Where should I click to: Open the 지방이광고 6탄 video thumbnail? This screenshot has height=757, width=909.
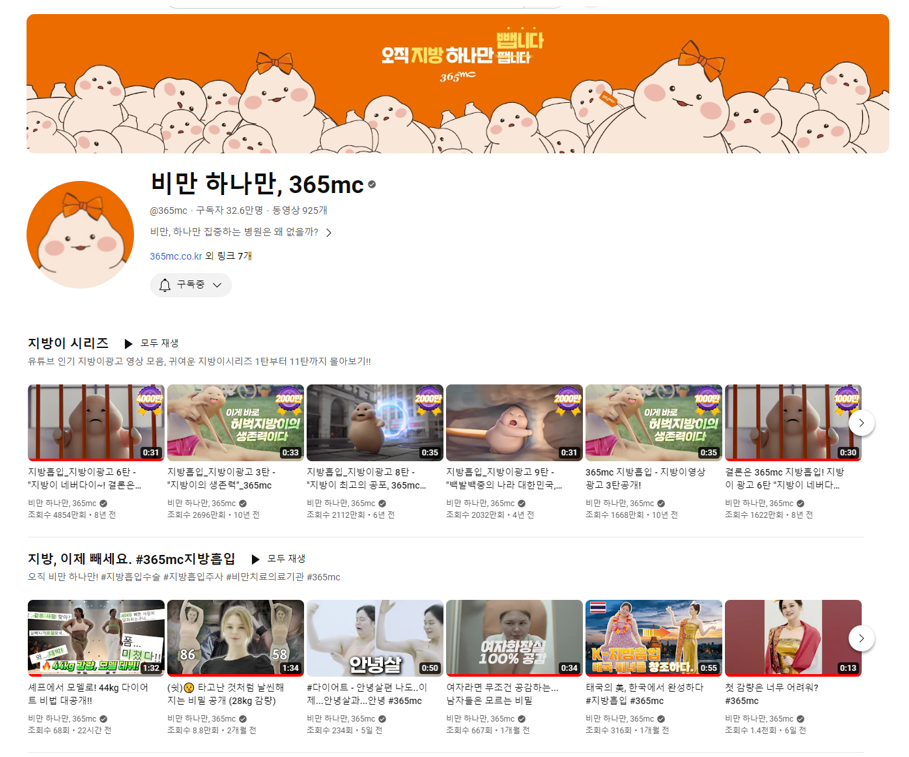click(95, 422)
